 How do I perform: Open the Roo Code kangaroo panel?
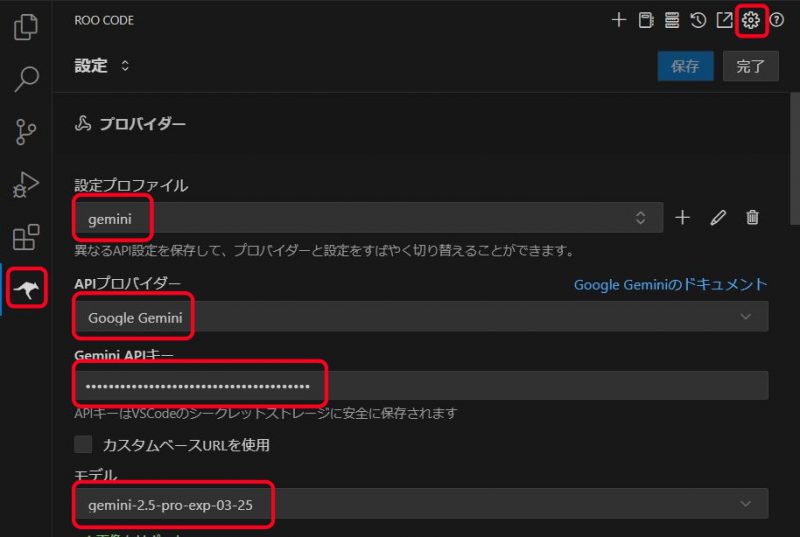[27, 289]
